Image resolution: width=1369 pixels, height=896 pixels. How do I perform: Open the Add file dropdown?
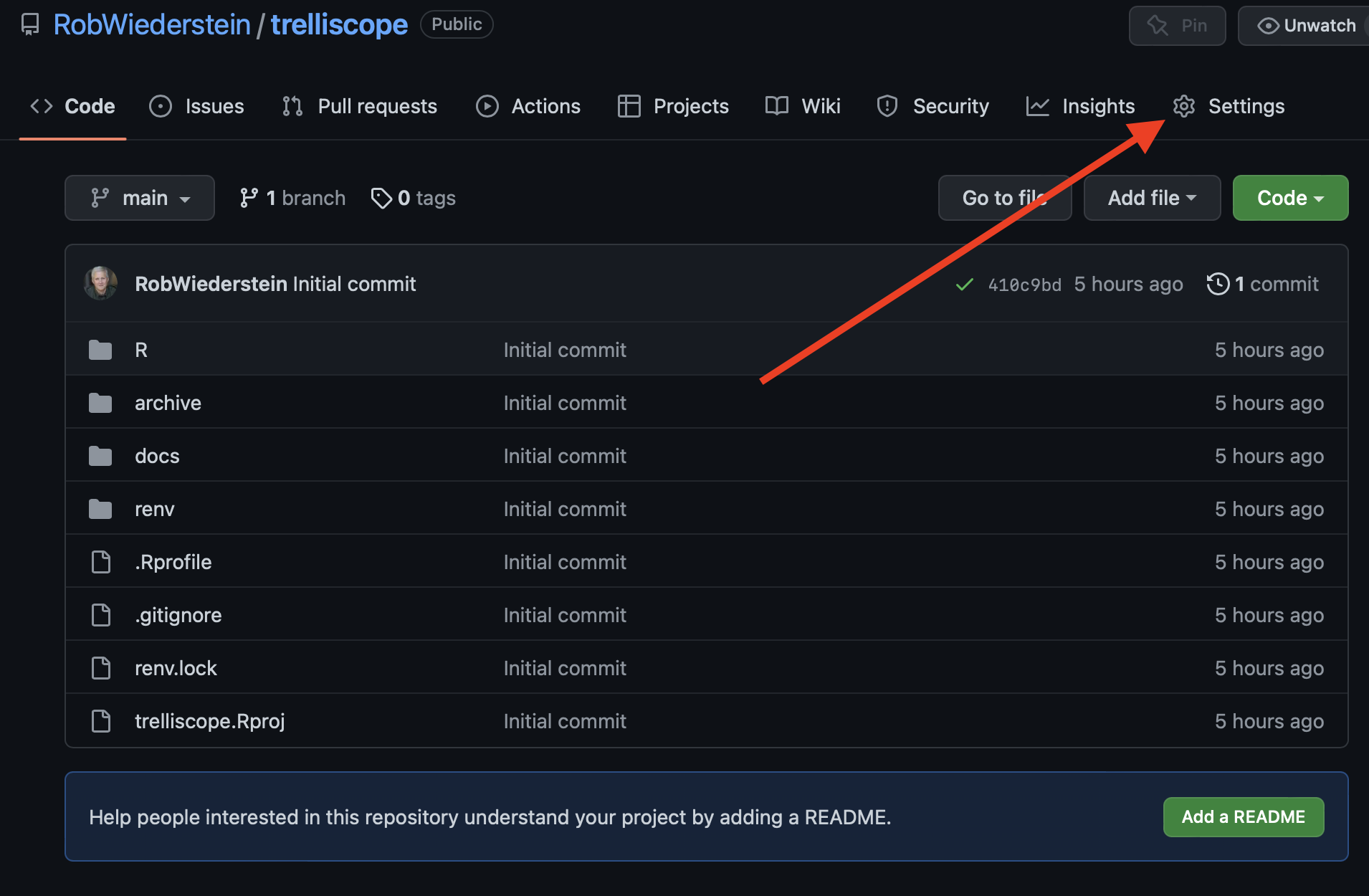[1152, 198]
